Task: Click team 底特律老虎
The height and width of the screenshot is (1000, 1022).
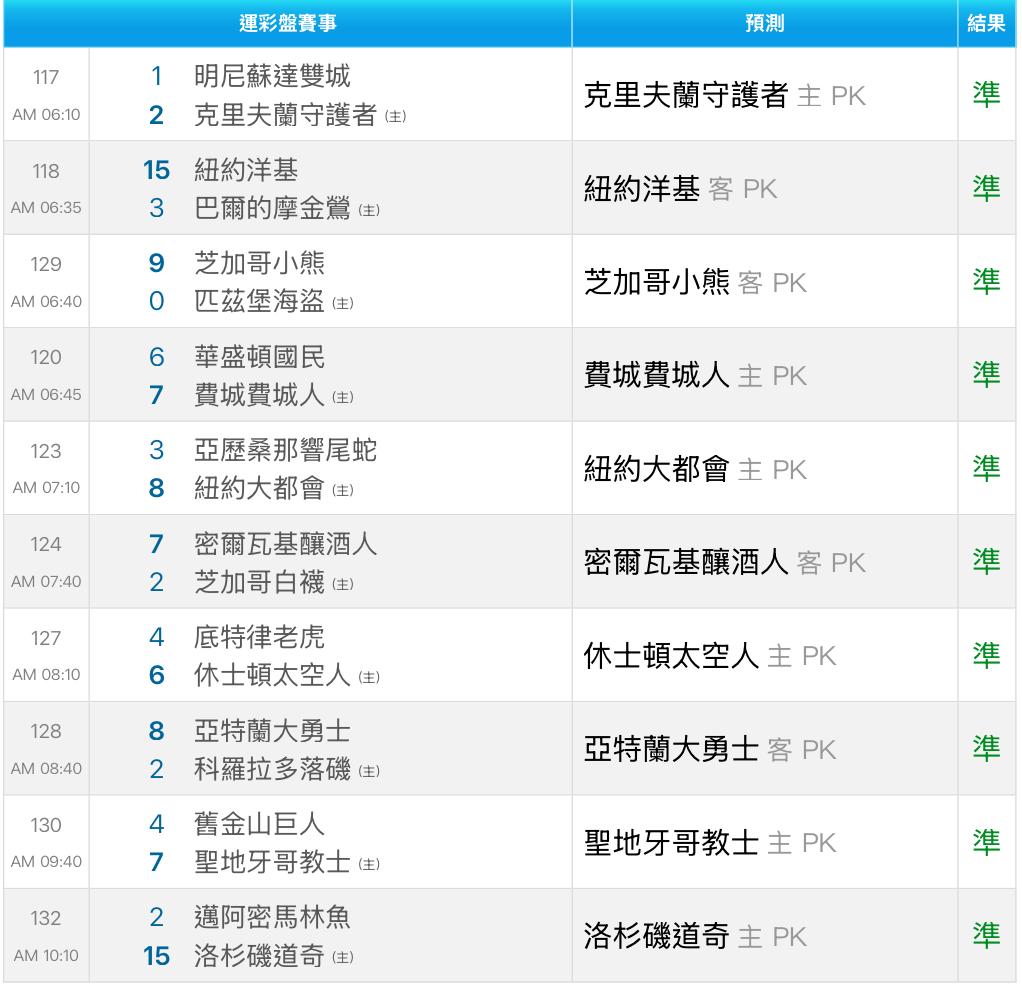Action: [259, 637]
